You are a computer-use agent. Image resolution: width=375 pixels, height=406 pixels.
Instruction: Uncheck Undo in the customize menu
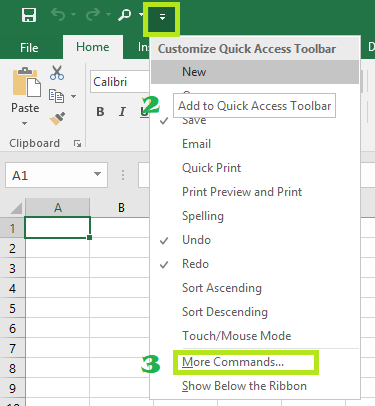(x=255, y=240)
